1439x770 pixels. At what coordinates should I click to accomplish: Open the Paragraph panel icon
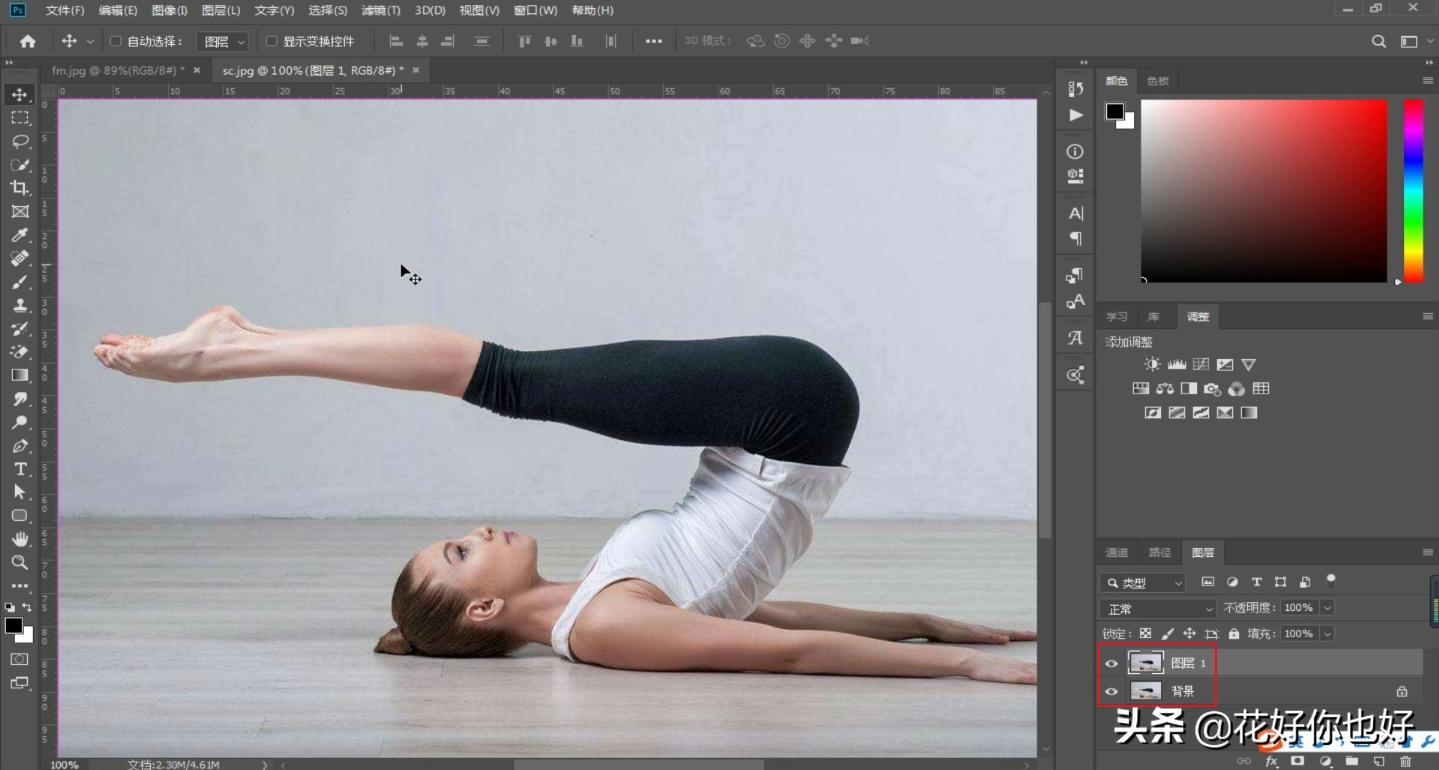[x=1075, y=238]
